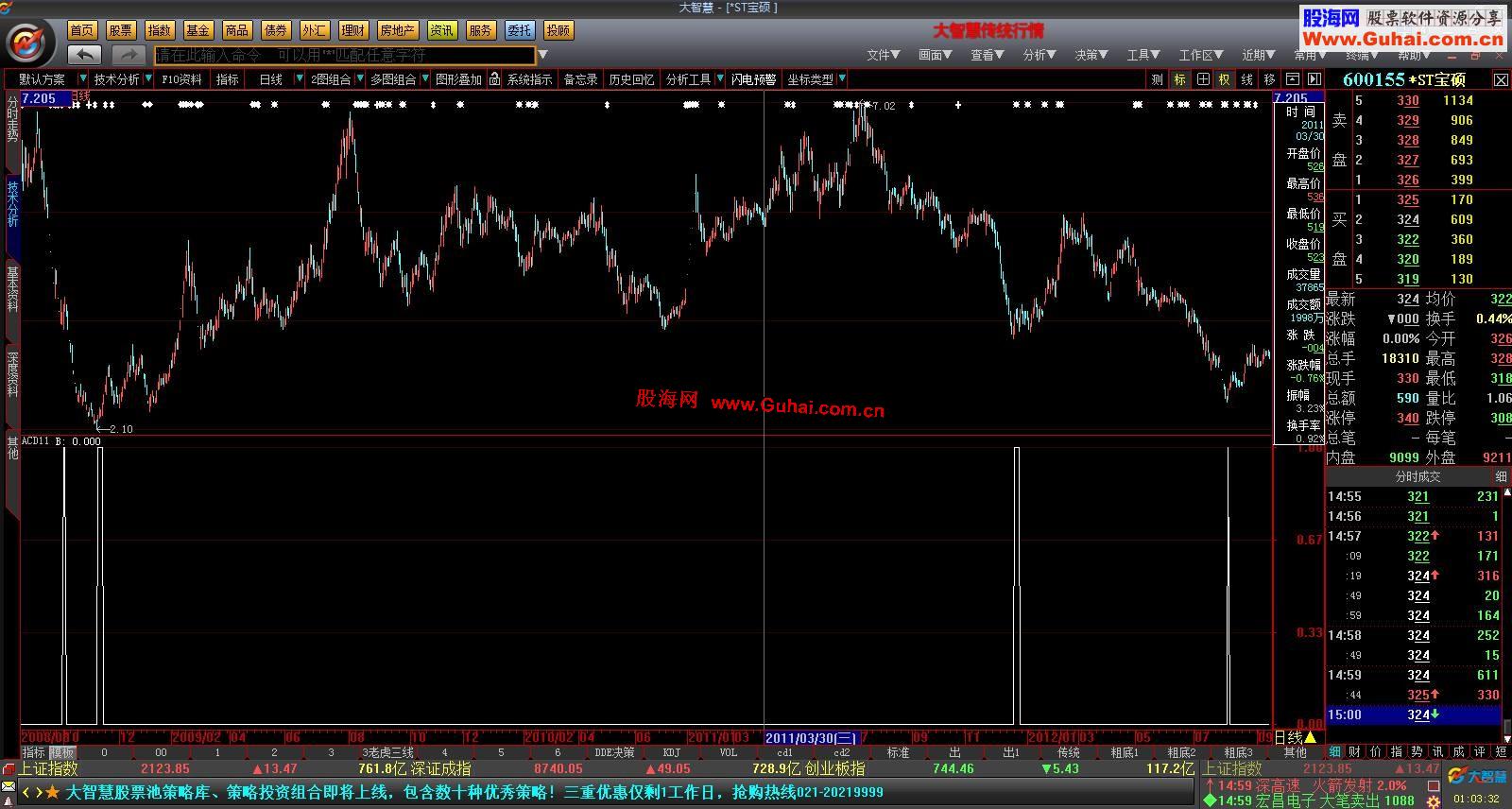This screenshot has height=809, width=1512.
Task: Click the star icon in the ticker bar
Action: point(52,792)
